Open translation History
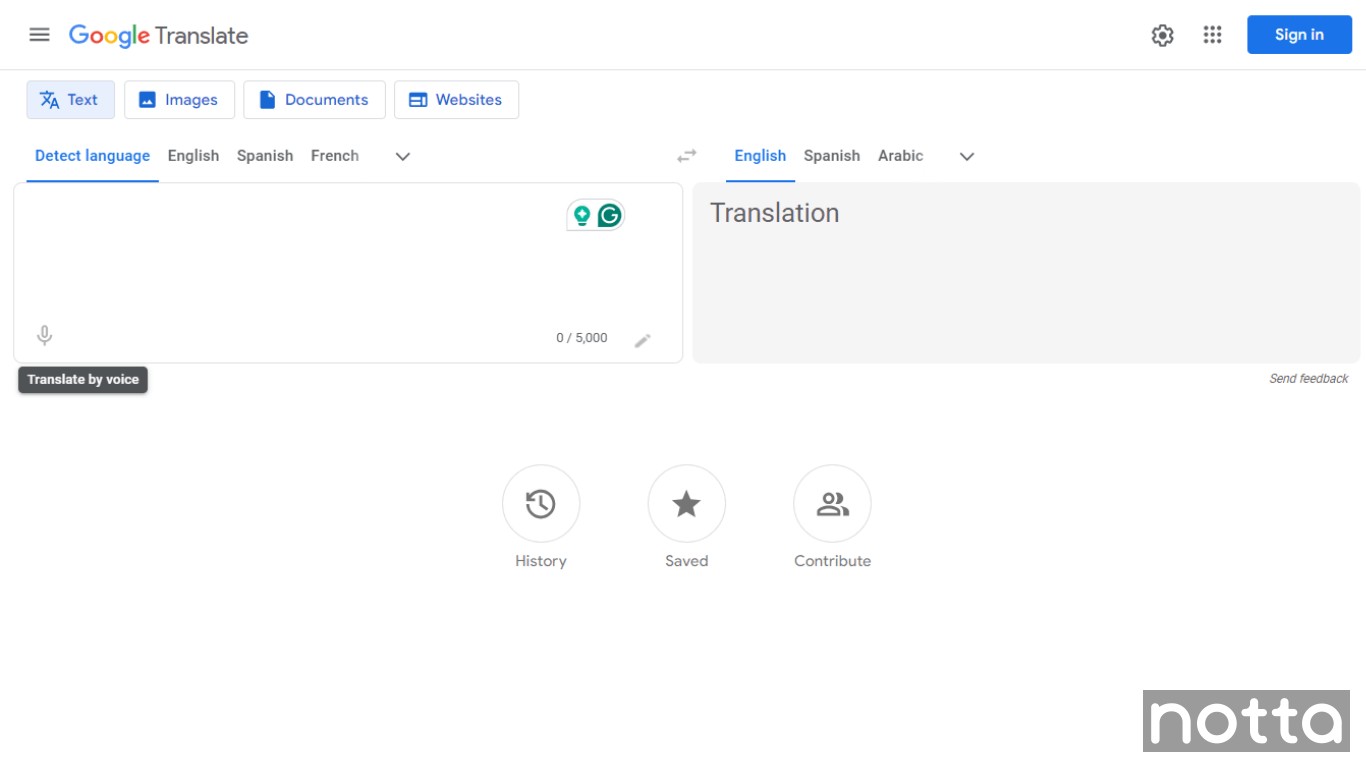The width and height of the screenshot is (1366, 768). pyautogui.click(x=540, y=504)
